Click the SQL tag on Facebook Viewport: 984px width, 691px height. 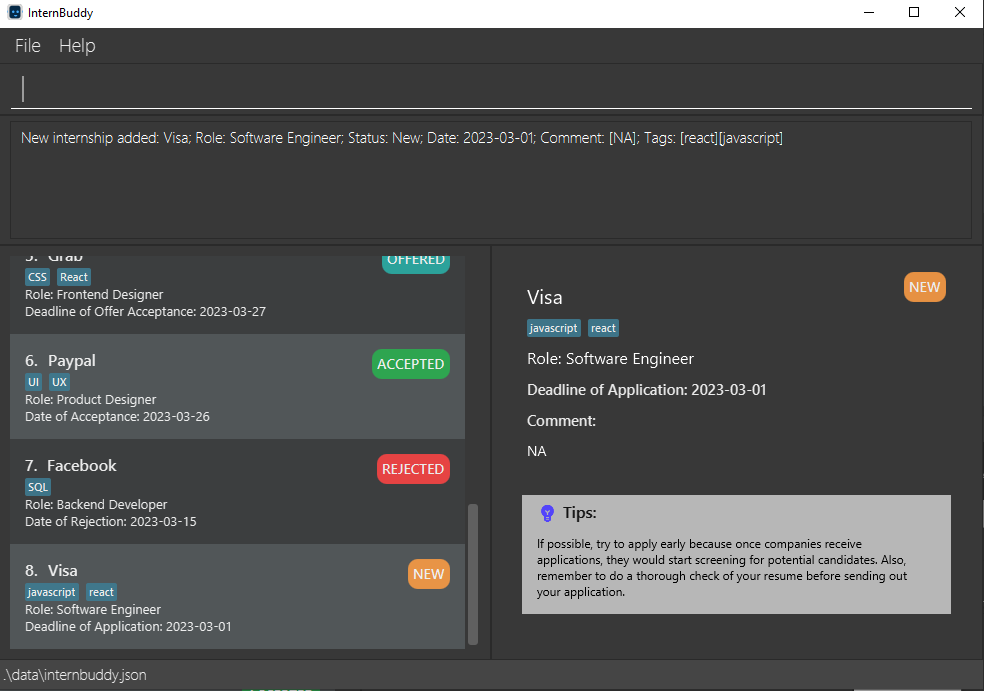click(x=38, y=486)
